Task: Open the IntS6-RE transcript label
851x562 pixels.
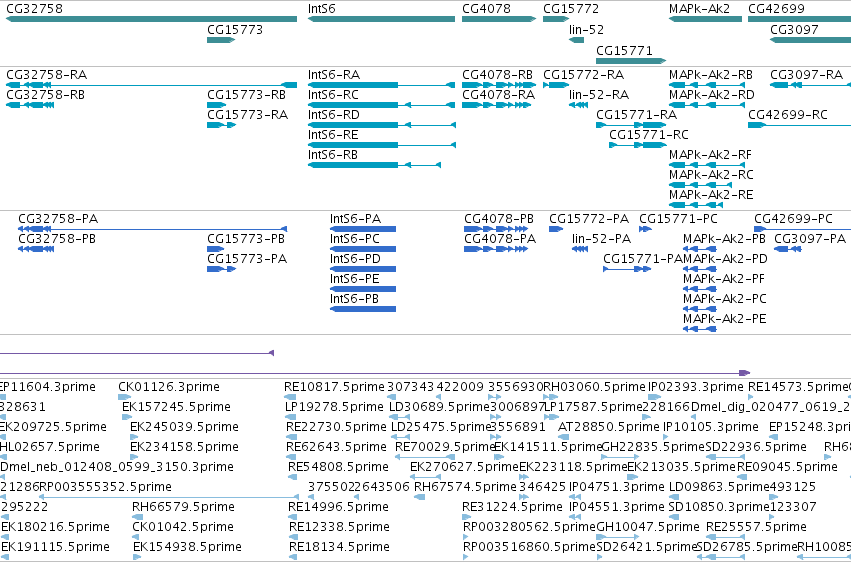Action: point(333,135)
